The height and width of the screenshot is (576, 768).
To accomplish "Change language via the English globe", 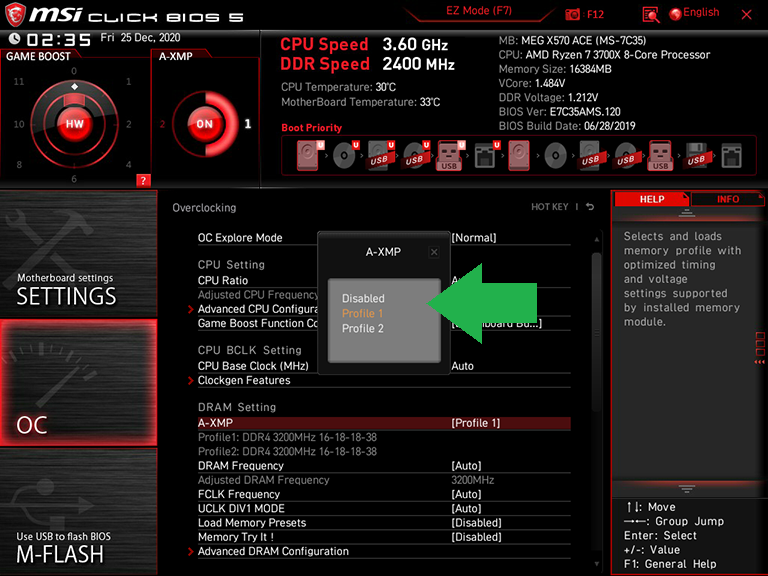I will 695,13.
